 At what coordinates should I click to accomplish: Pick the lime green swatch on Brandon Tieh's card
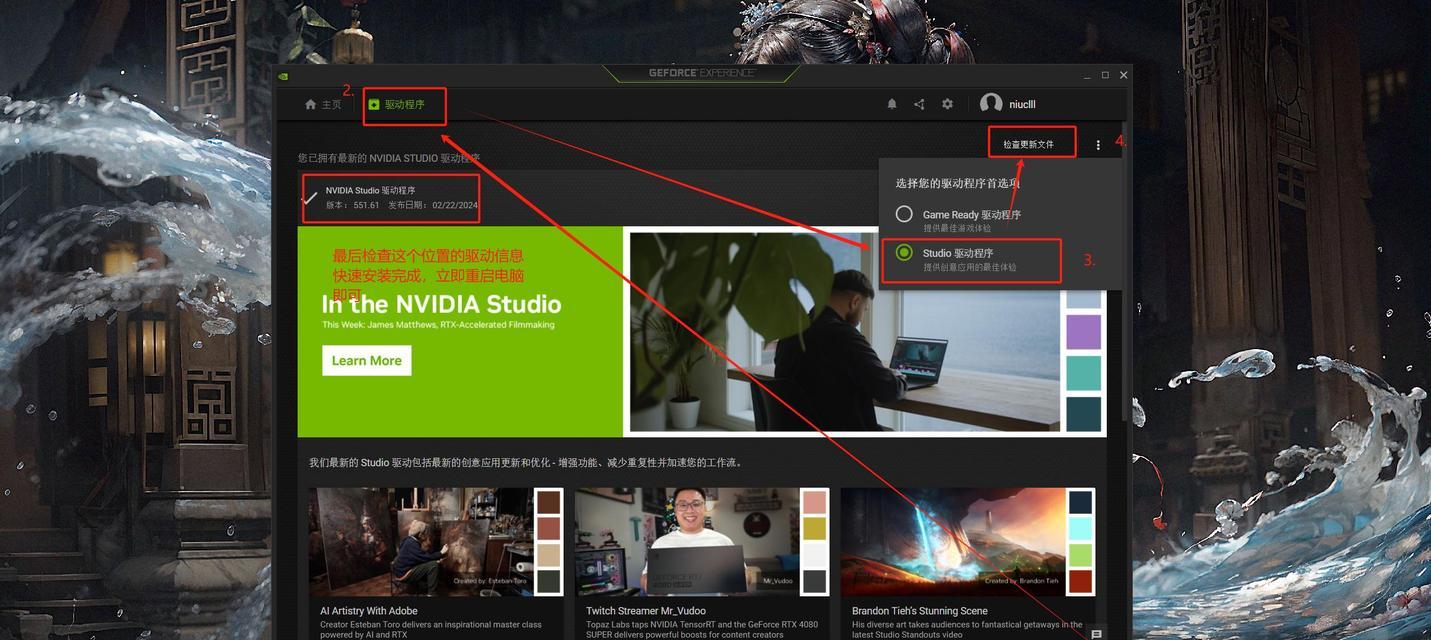click(1081, 555)
